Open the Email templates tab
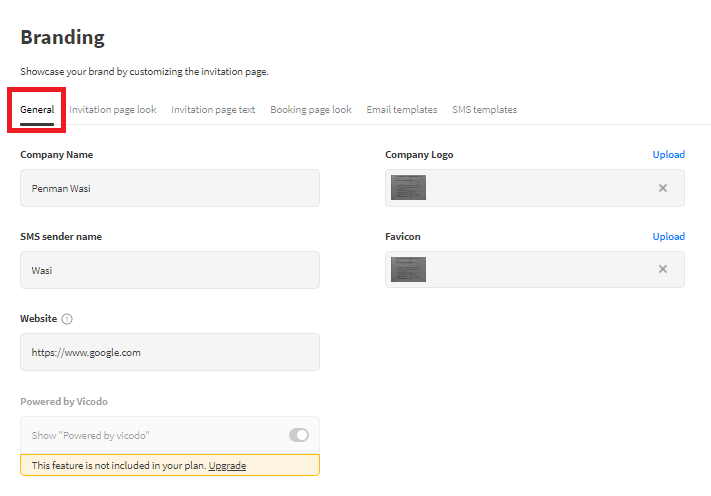The image size is (711, 496). tap(401, 110)
